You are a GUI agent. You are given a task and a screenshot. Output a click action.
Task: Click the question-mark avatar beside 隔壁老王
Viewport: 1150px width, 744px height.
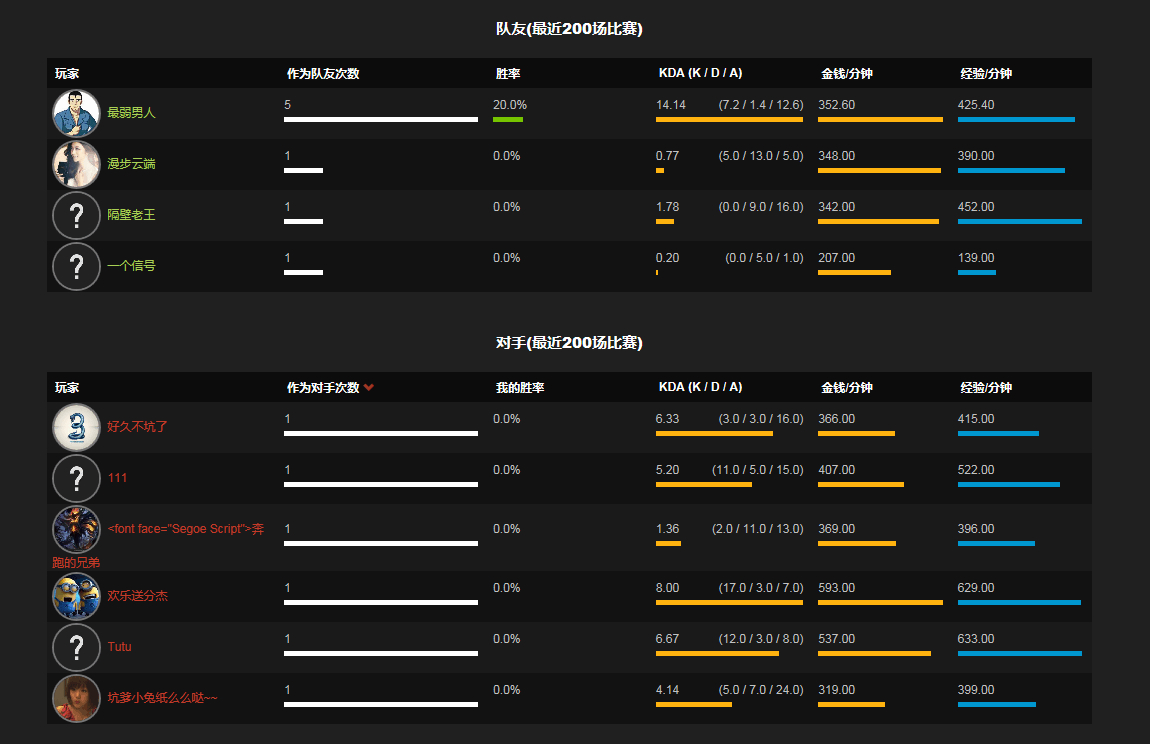pyautogui.click(x=76, y=215)
